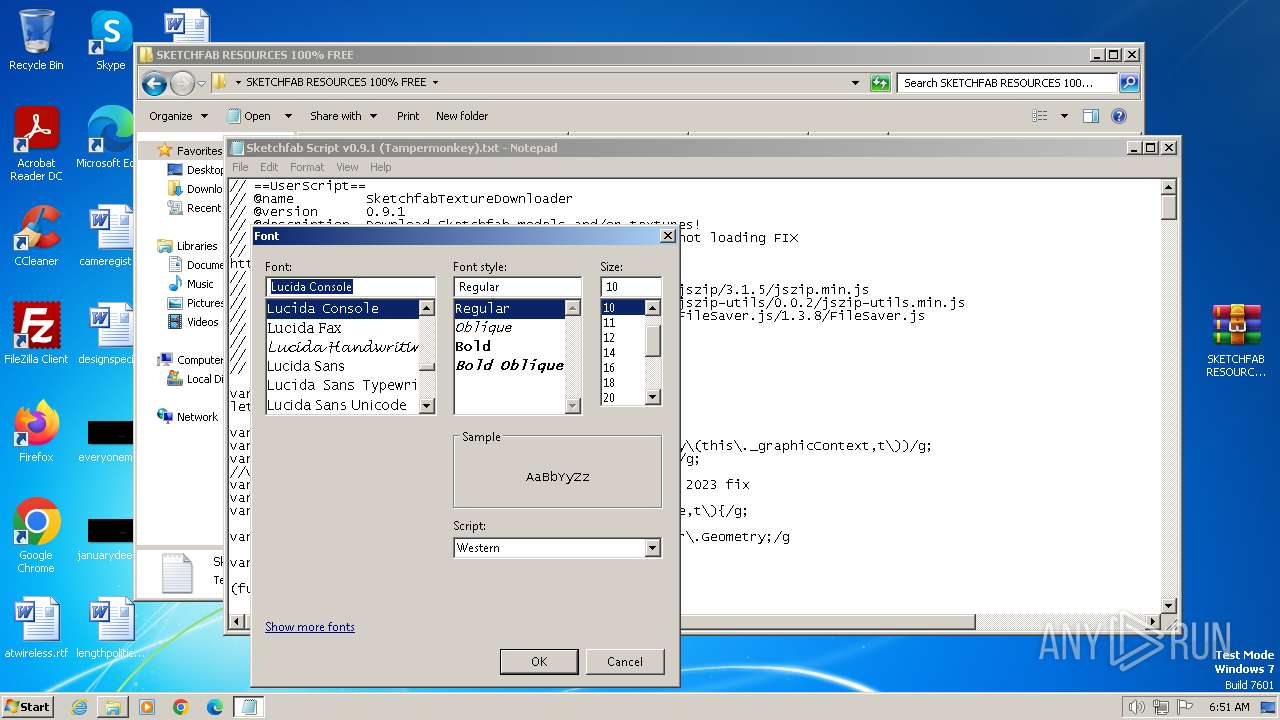Confirm font with OK button

coord(539,661)
